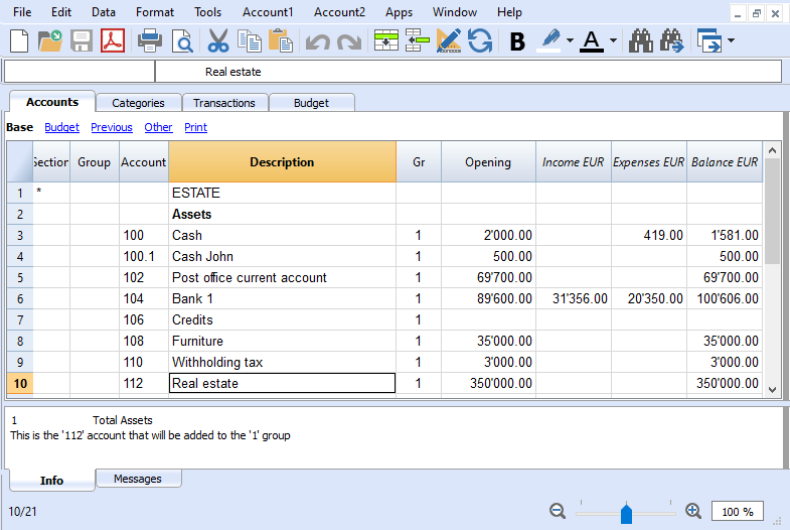Open the Format menu
The height and width of the screenshot is (530, 790).
click(x=155, y=12)
